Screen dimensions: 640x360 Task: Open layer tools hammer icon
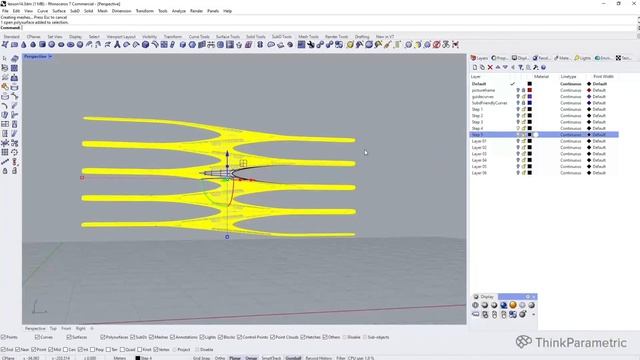(536, 67)
